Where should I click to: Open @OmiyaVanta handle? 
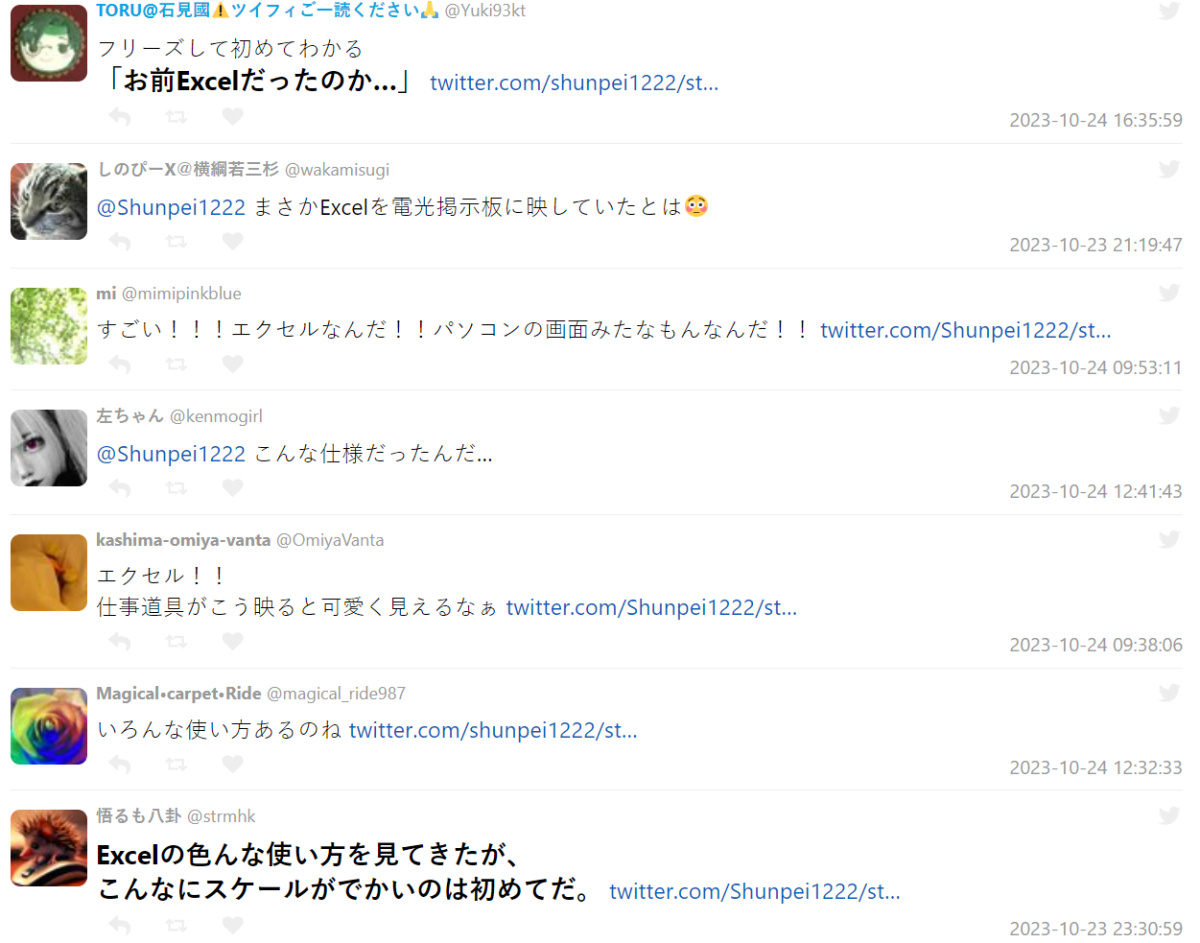click(330, 540)
